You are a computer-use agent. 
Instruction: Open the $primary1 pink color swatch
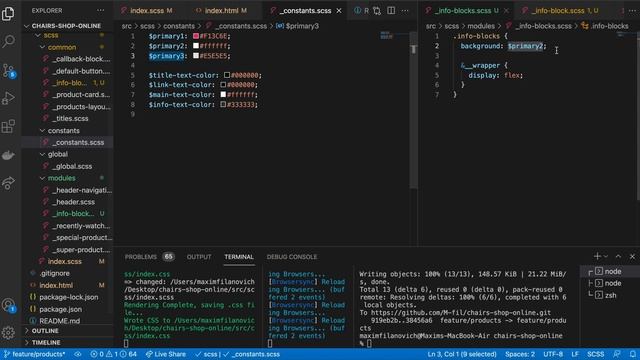pyautogui.click(x=196, y=36)
